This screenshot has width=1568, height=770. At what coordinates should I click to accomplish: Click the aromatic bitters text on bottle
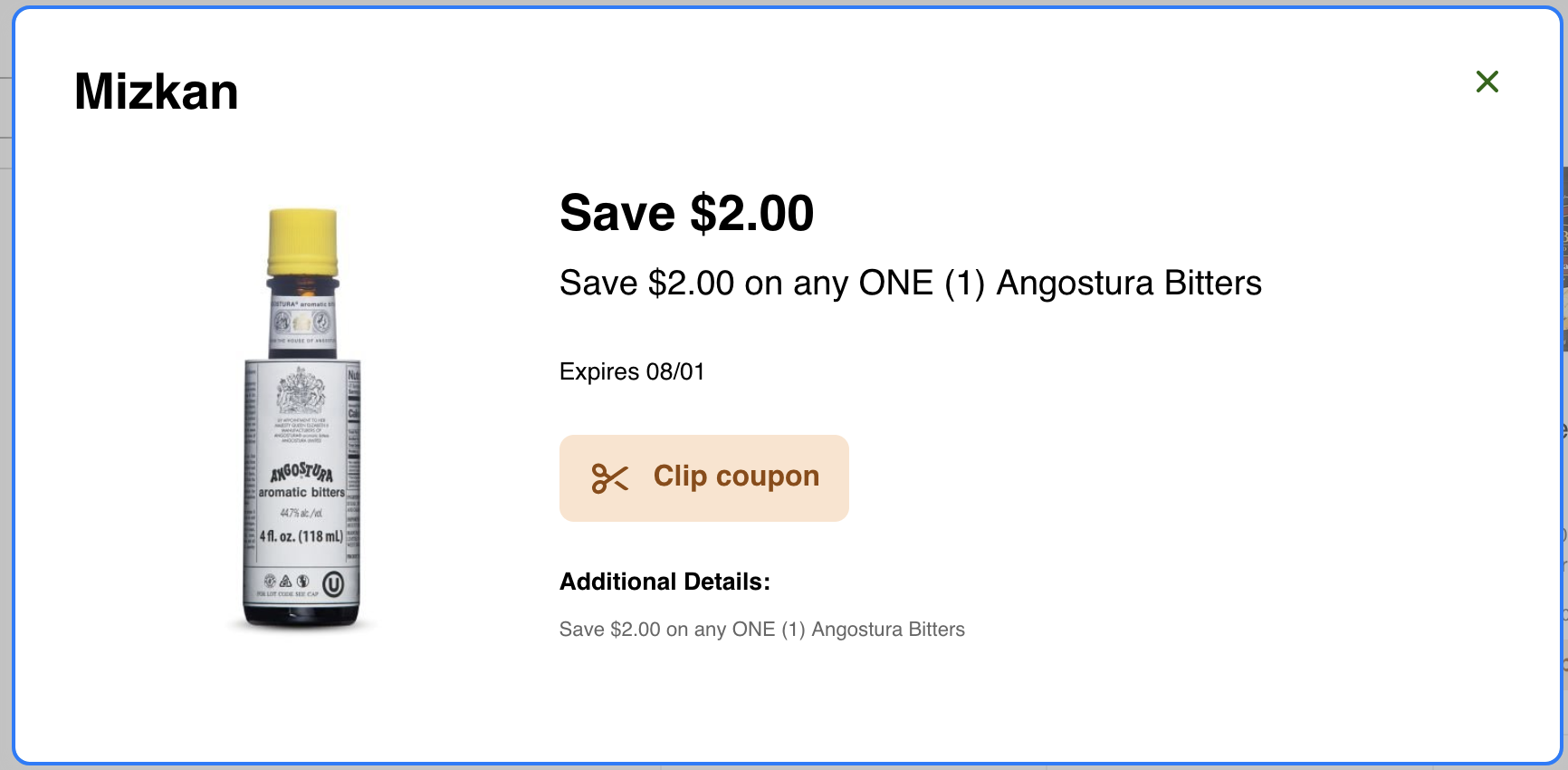click(301, 493)
